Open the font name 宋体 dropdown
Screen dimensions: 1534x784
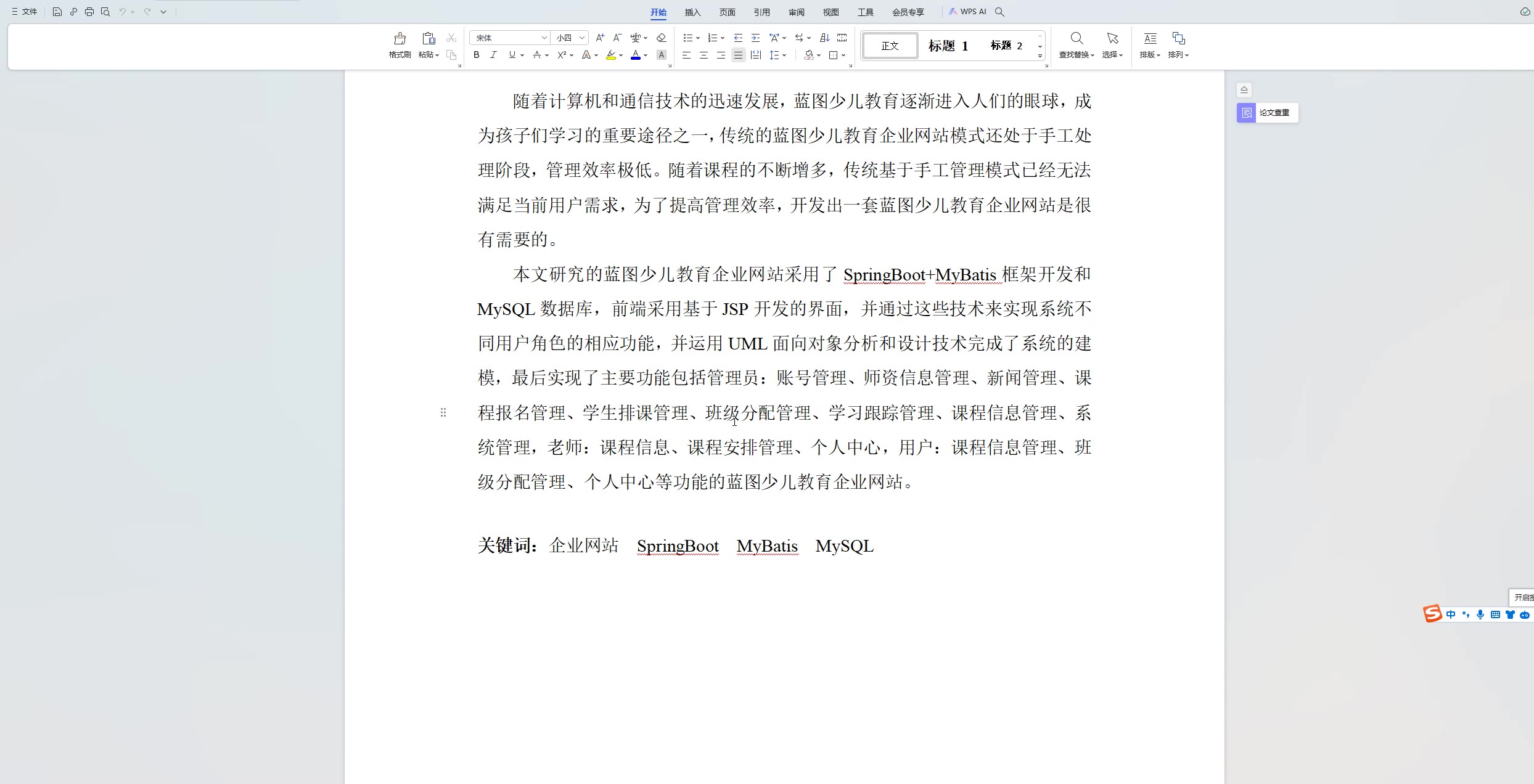coord(544,38)
